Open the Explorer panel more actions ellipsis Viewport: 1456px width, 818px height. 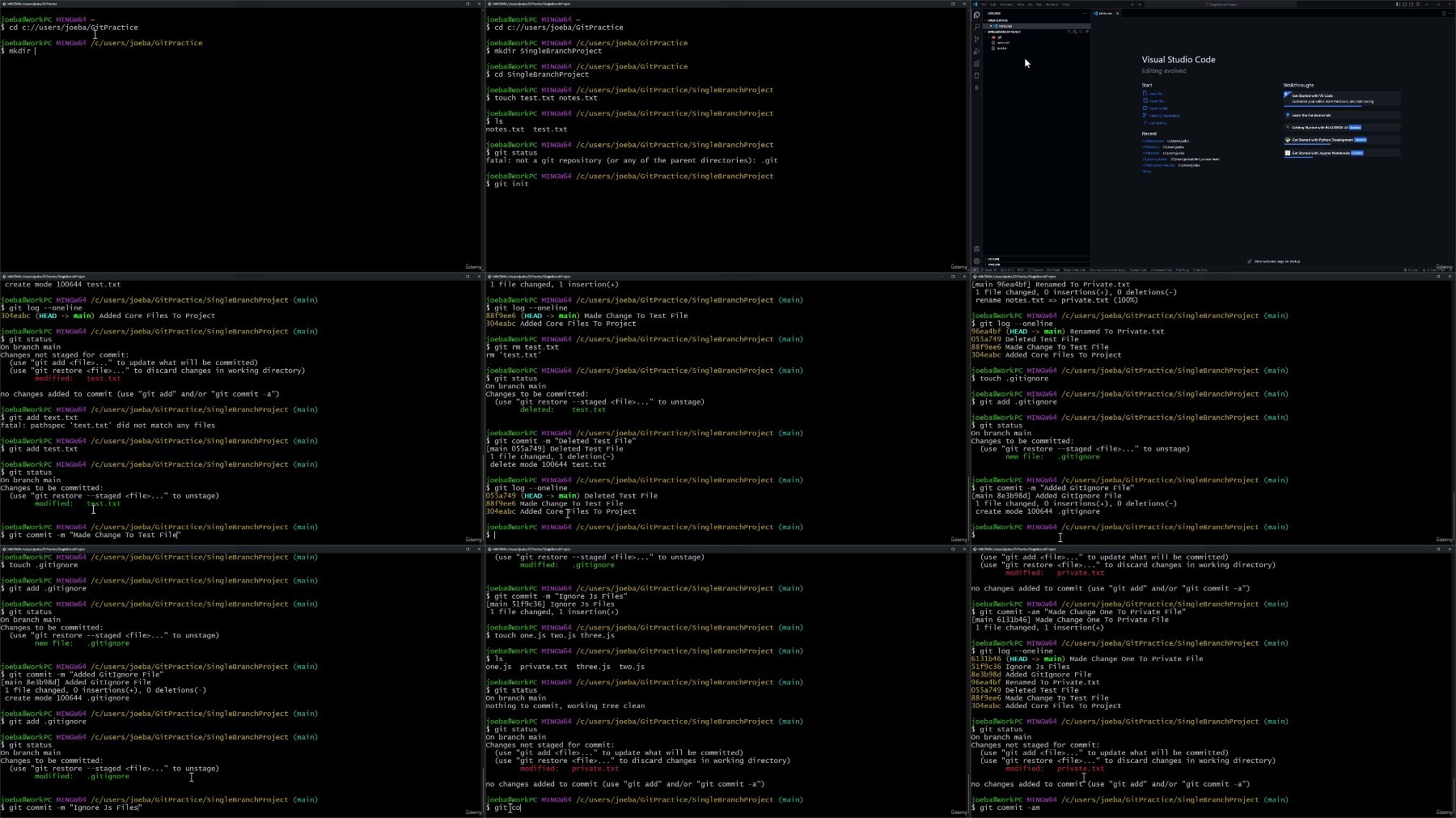(x=1085, y=13)
